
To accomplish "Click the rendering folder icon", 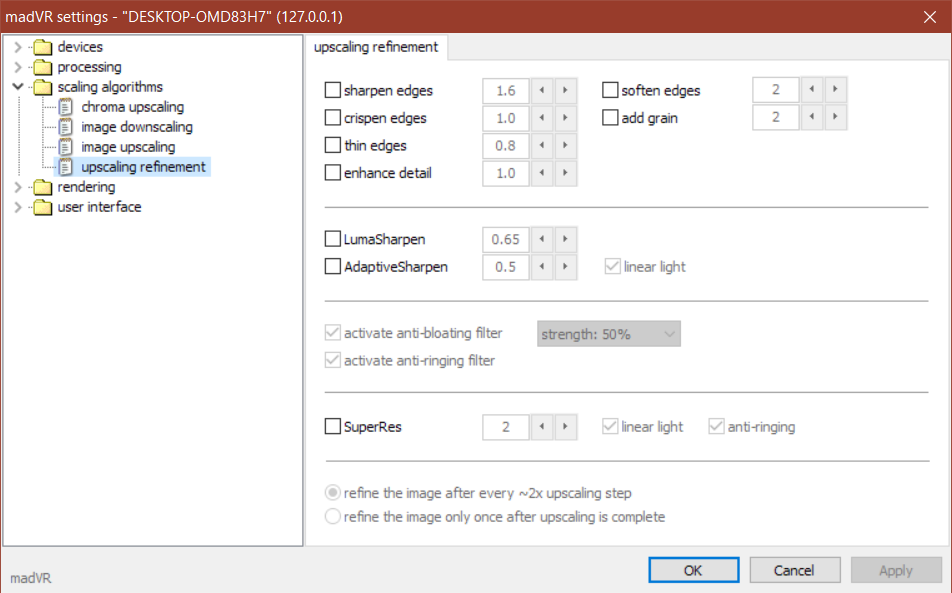I will 42,187.
